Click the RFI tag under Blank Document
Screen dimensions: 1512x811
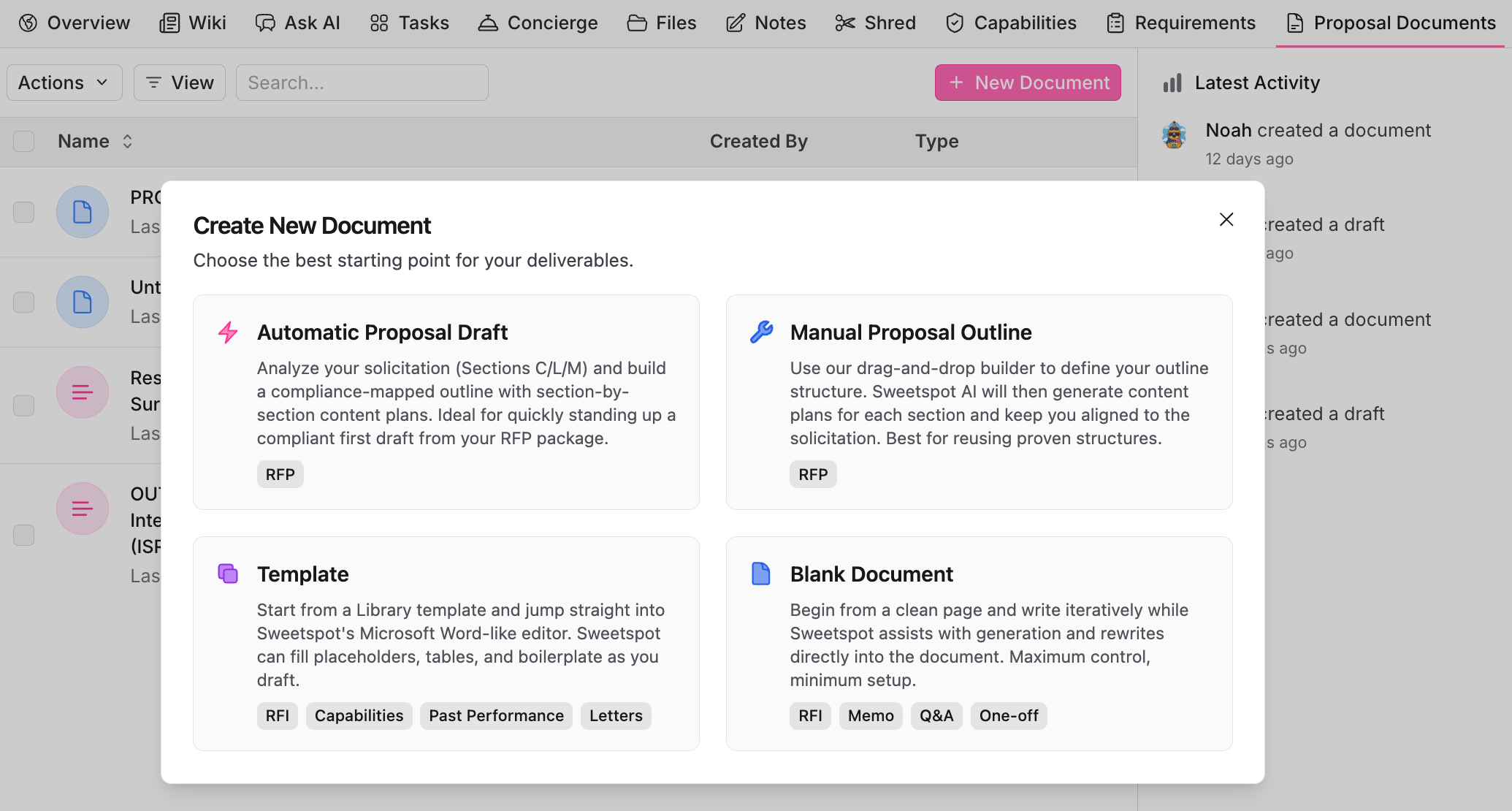coord(811,716)
